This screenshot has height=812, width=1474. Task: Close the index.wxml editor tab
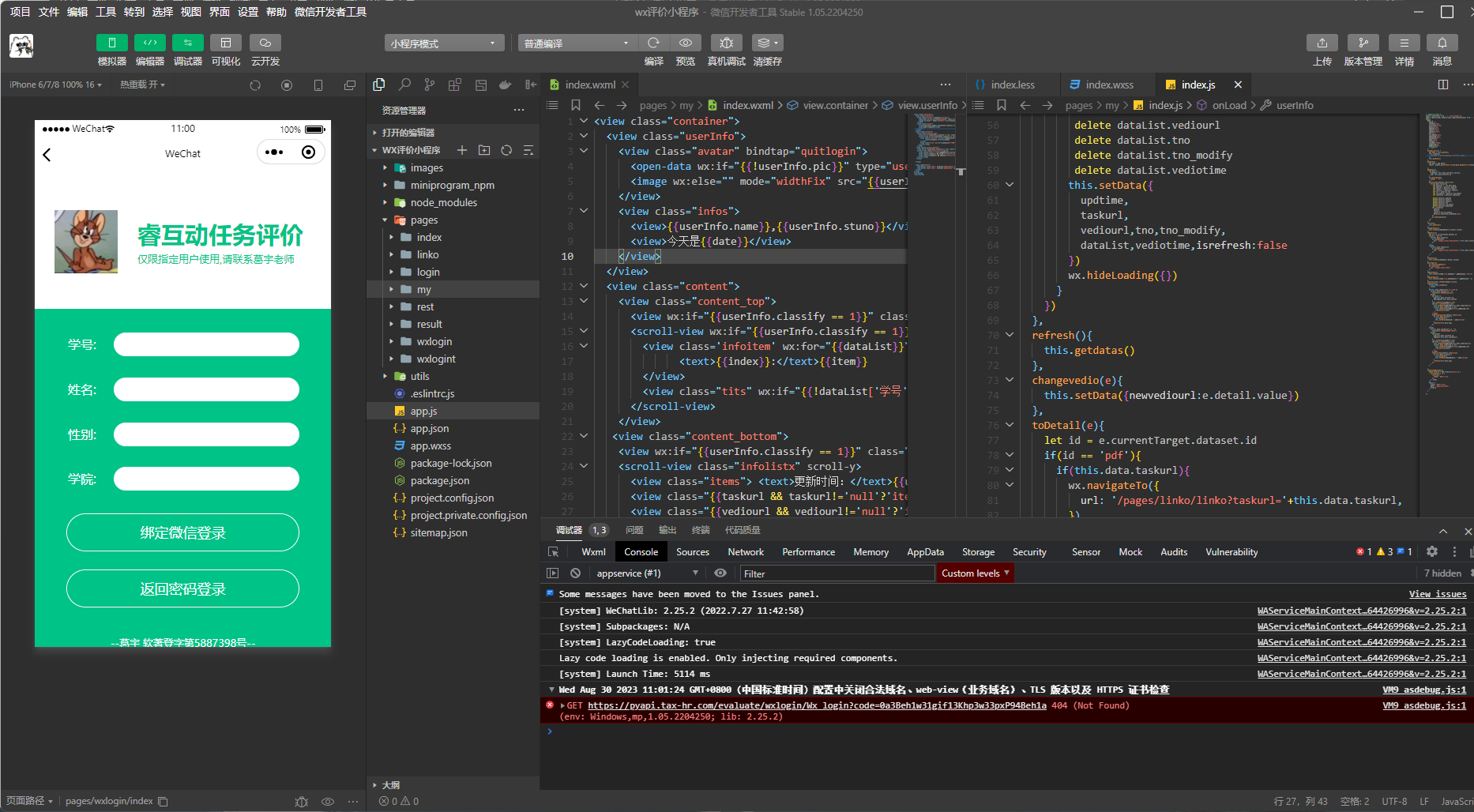tap(625, 85)
